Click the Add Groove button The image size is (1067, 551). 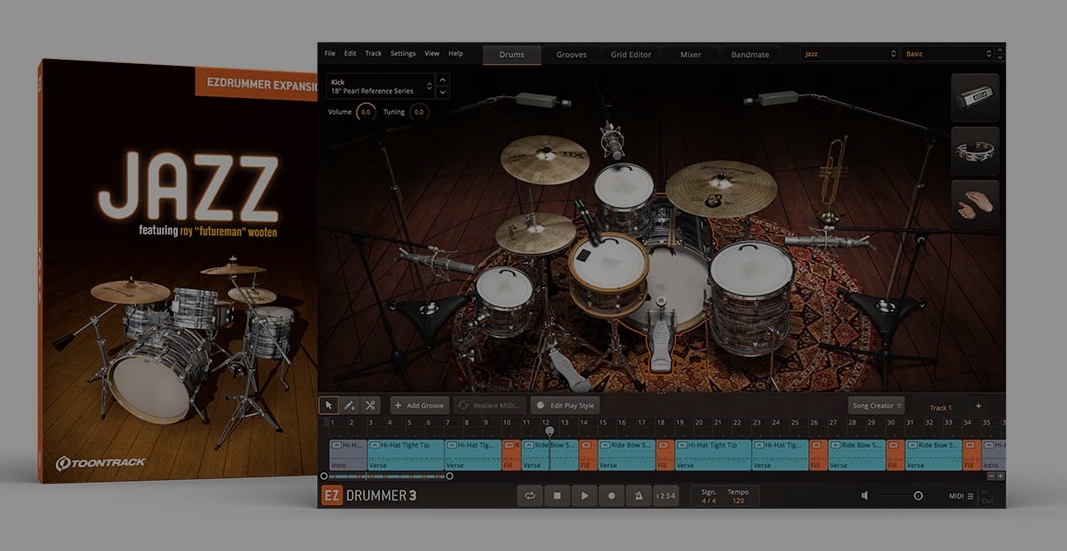pos(419,405)
